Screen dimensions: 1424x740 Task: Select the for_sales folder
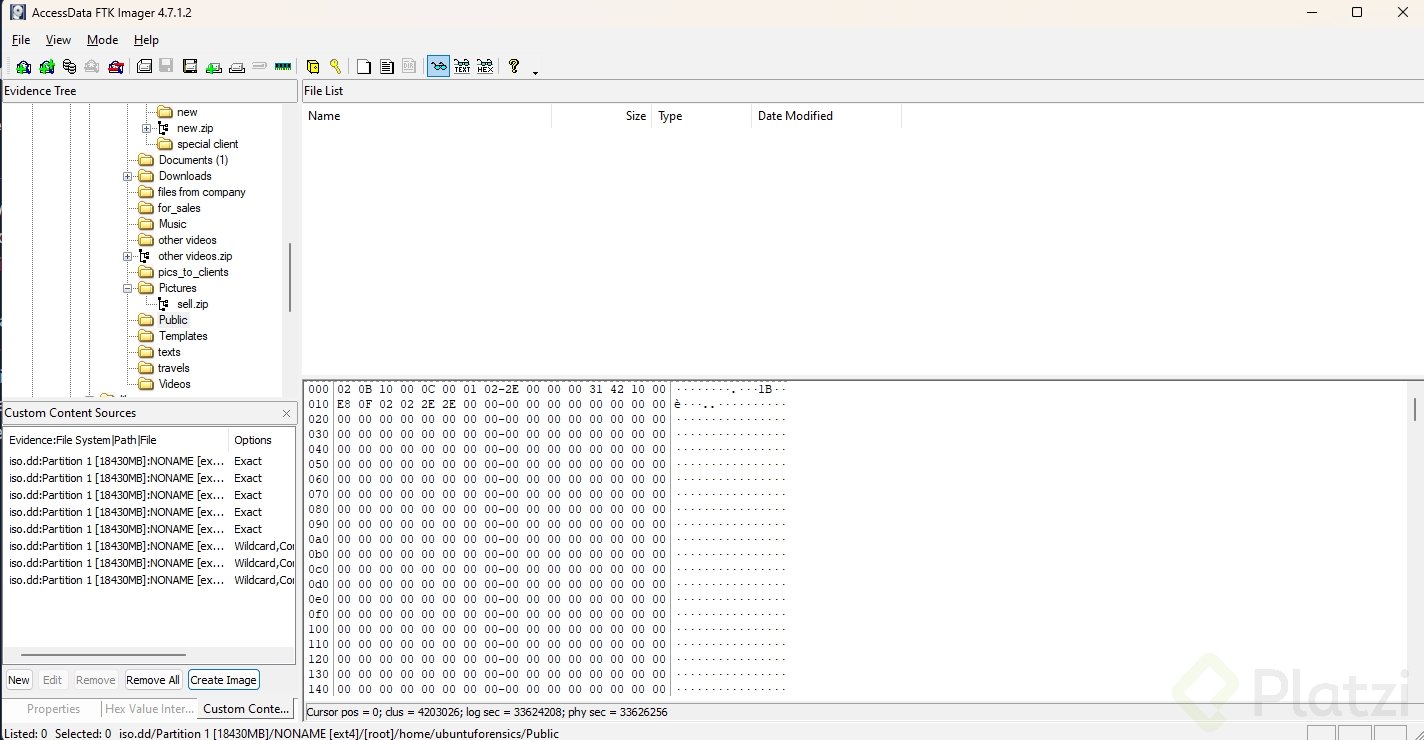179,208
